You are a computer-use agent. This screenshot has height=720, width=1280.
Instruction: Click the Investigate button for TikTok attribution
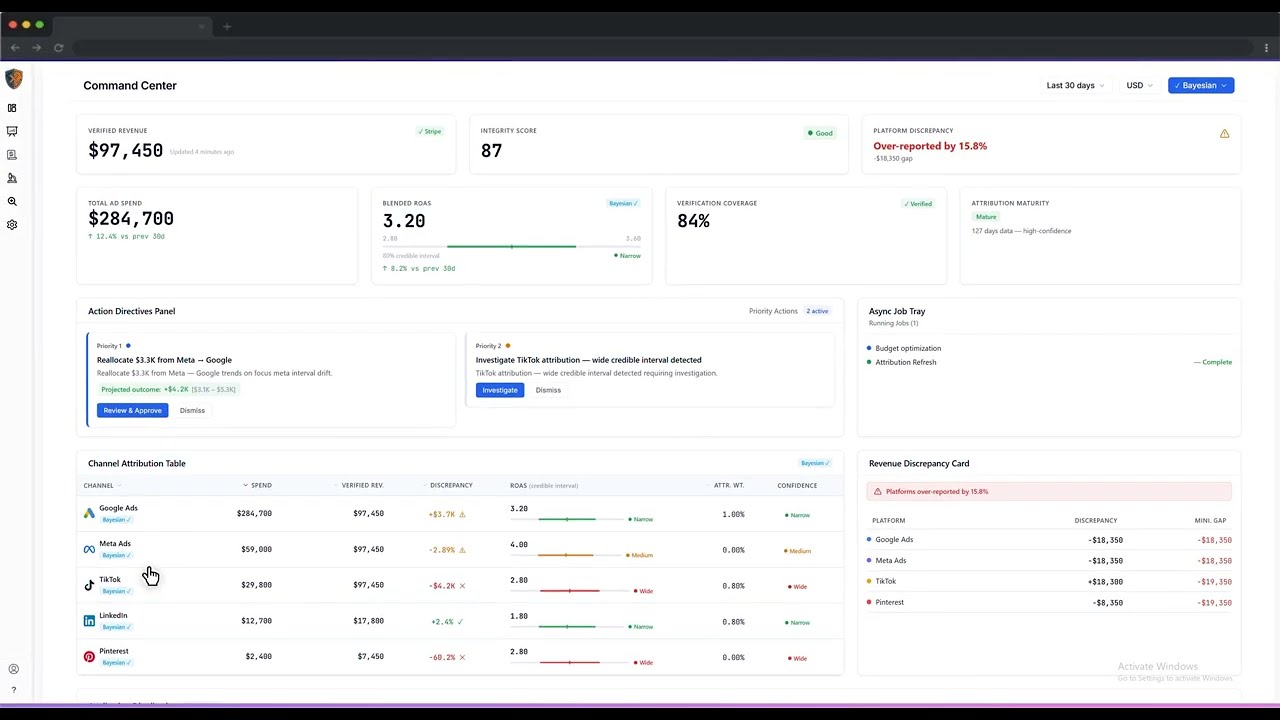click(x=500, y=390)
